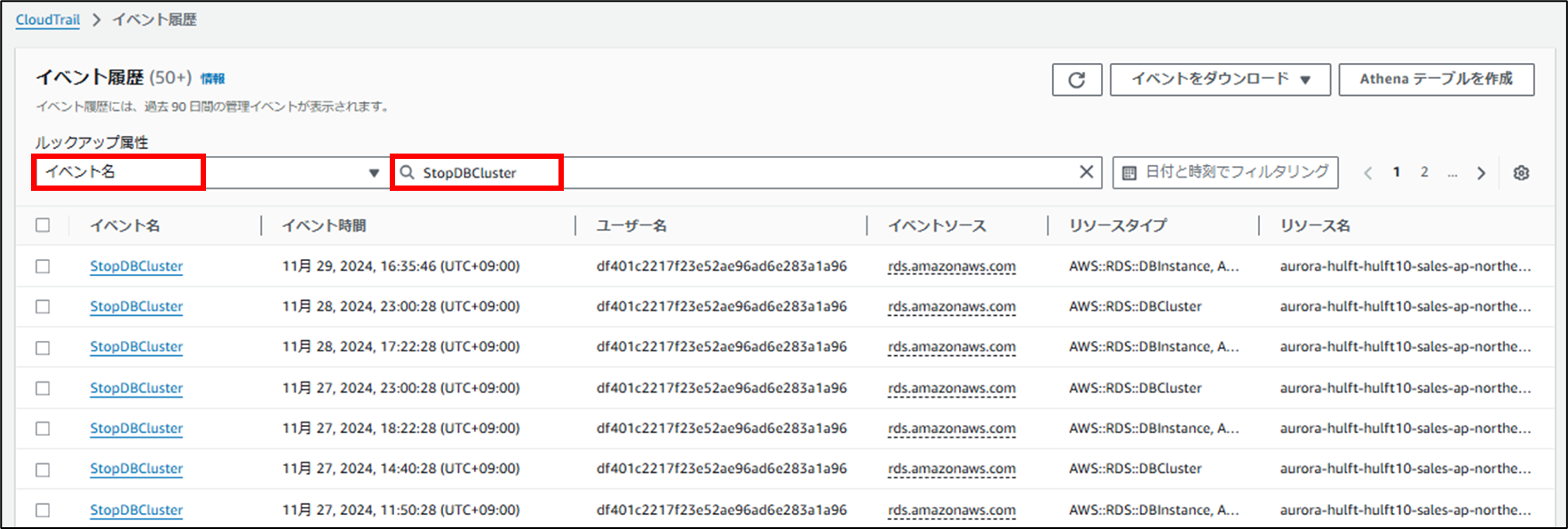
Task: Click AWS::RDS::DBCluster in 11月 28, 23:00:28 row
Action: (x=1136, y=306)
